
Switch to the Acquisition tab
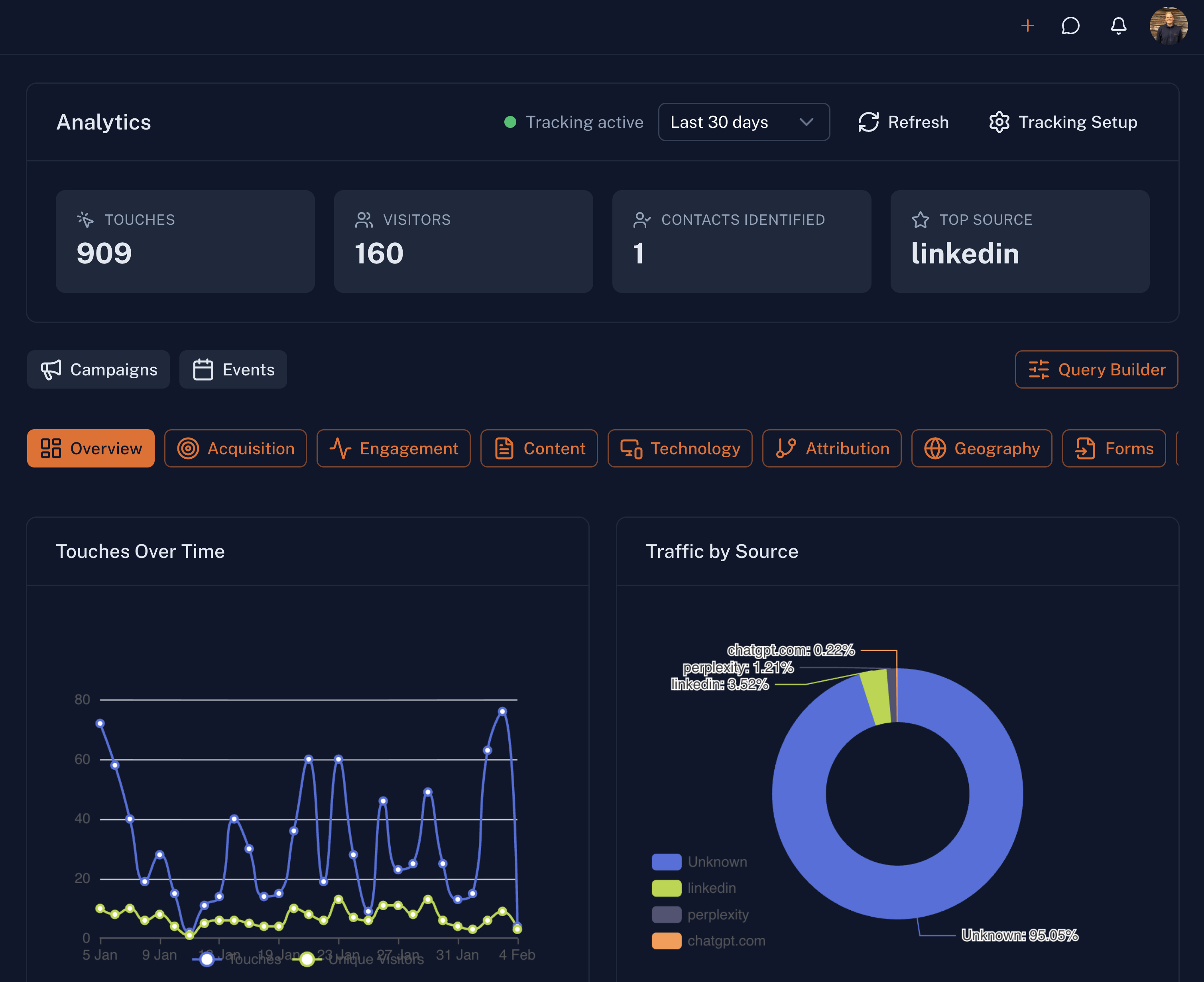[236, 449]
